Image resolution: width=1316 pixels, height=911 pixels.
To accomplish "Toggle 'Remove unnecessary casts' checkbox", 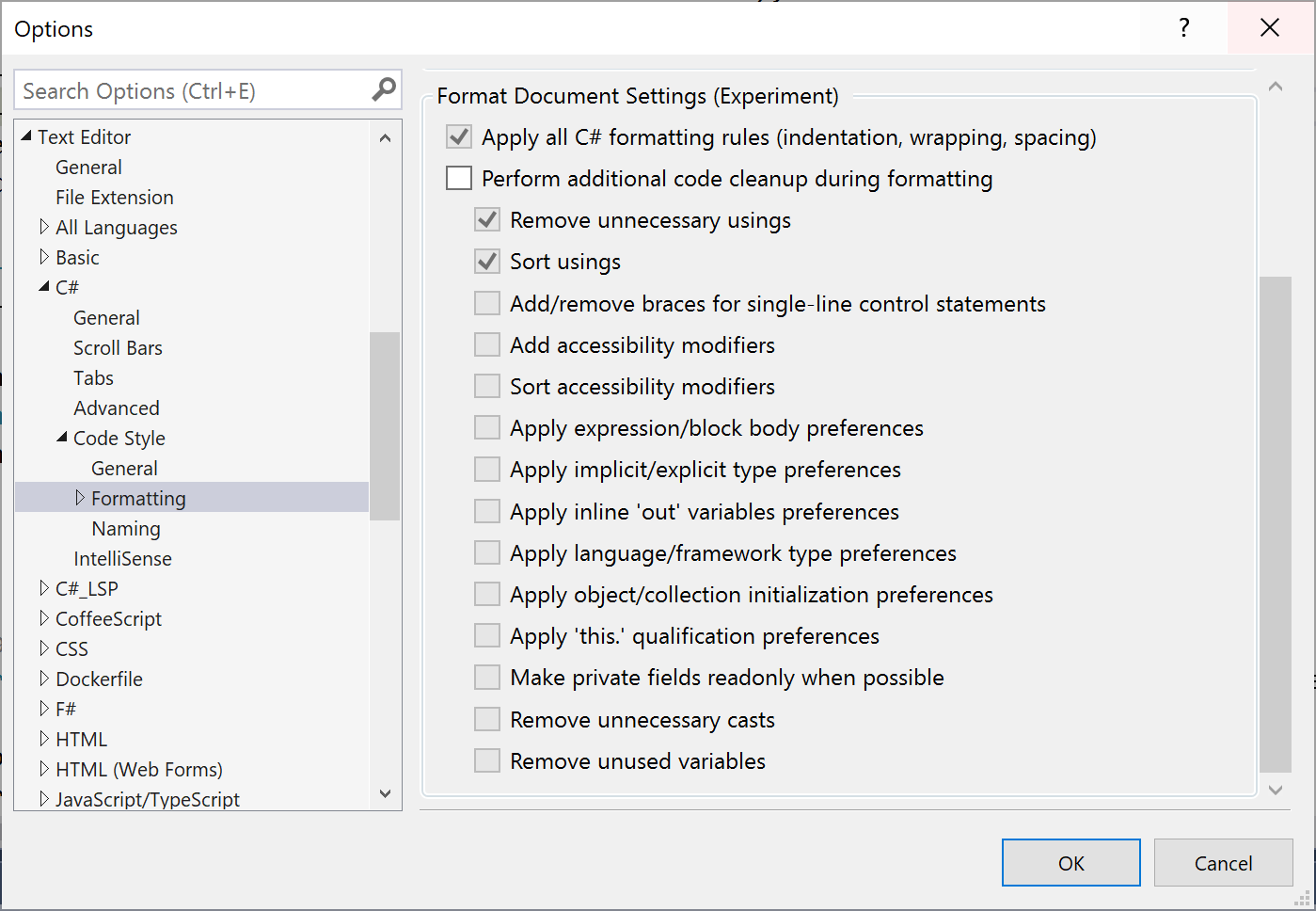I will [x=487, y=719].
